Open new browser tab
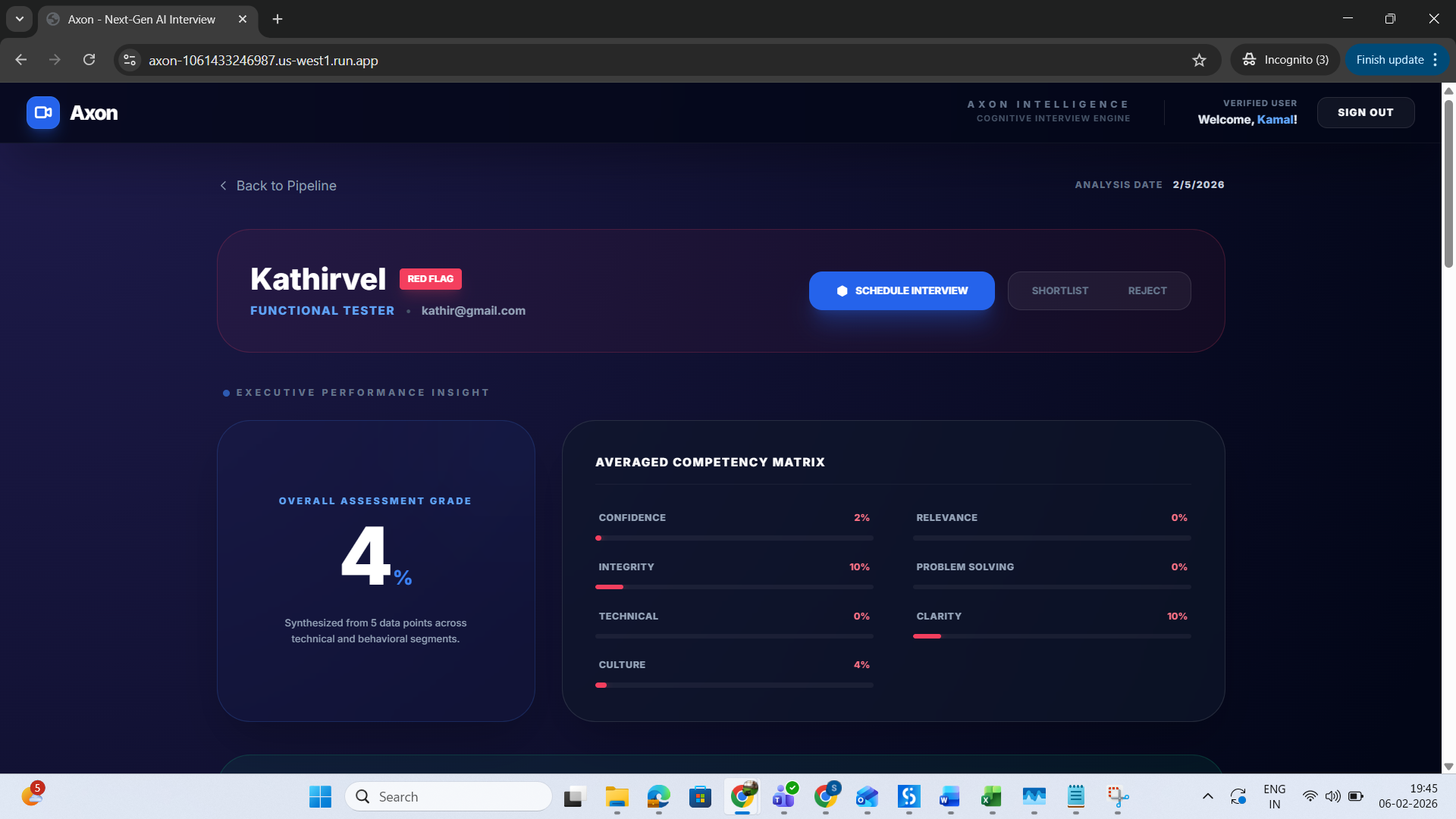 click(278, 19)
